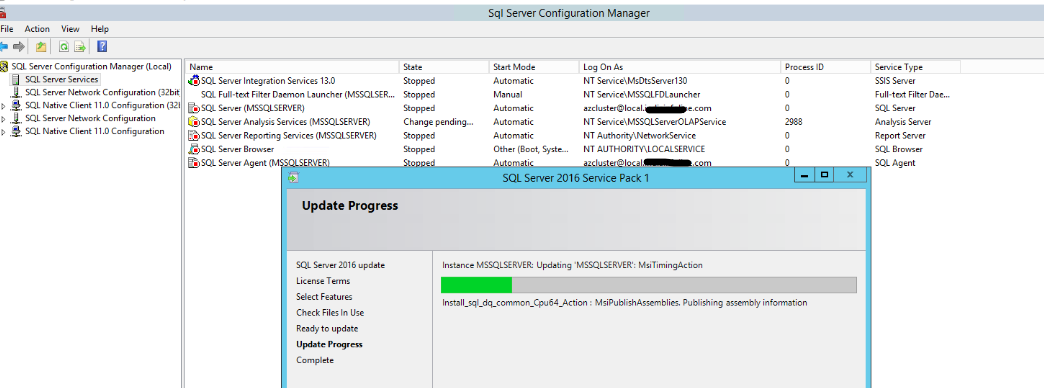The image size is (1044, 388).
Task: Click the 'Complete' wizard step
Action: click(315, 360)
